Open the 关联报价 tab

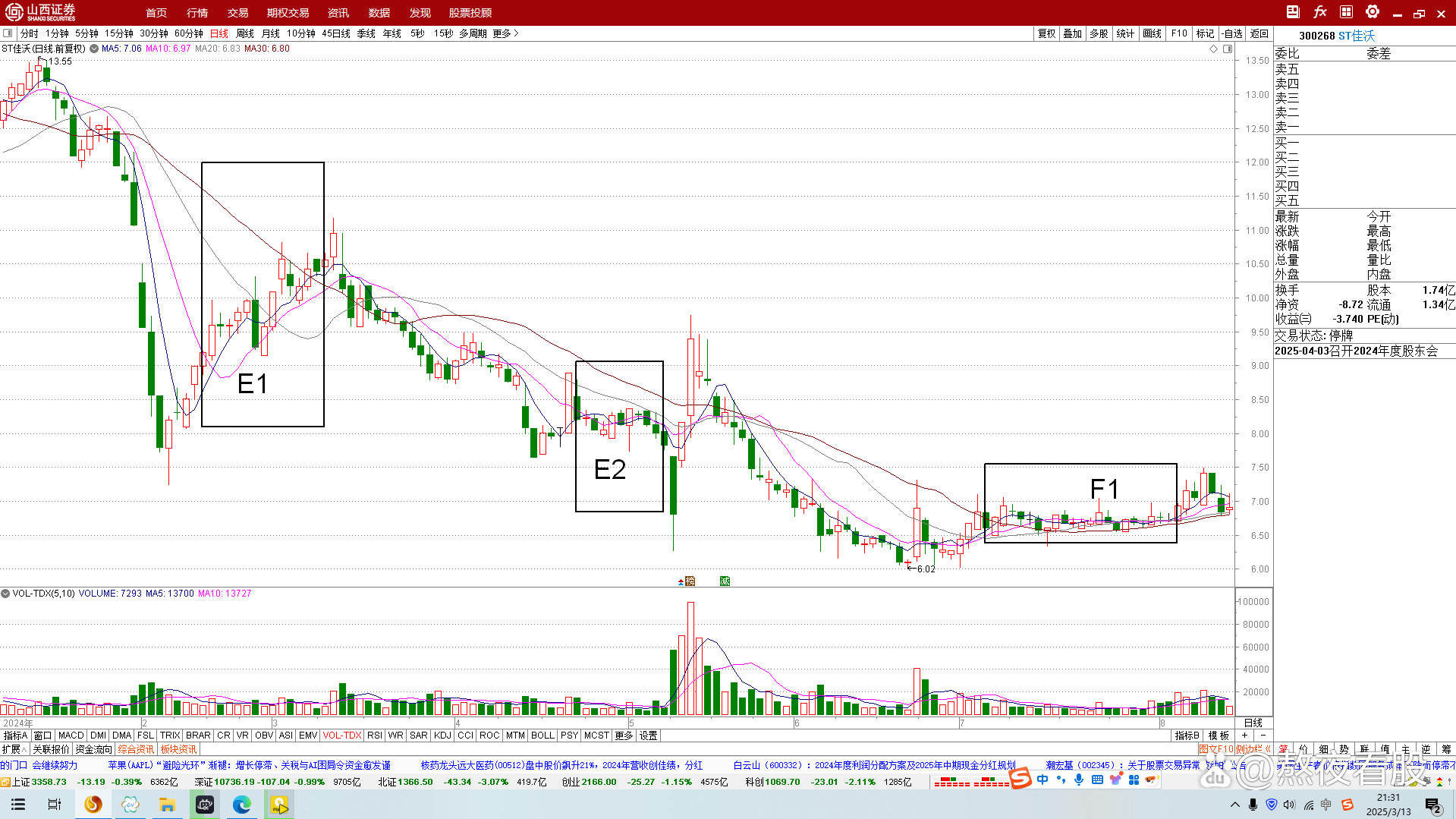[x=51, y=749]
